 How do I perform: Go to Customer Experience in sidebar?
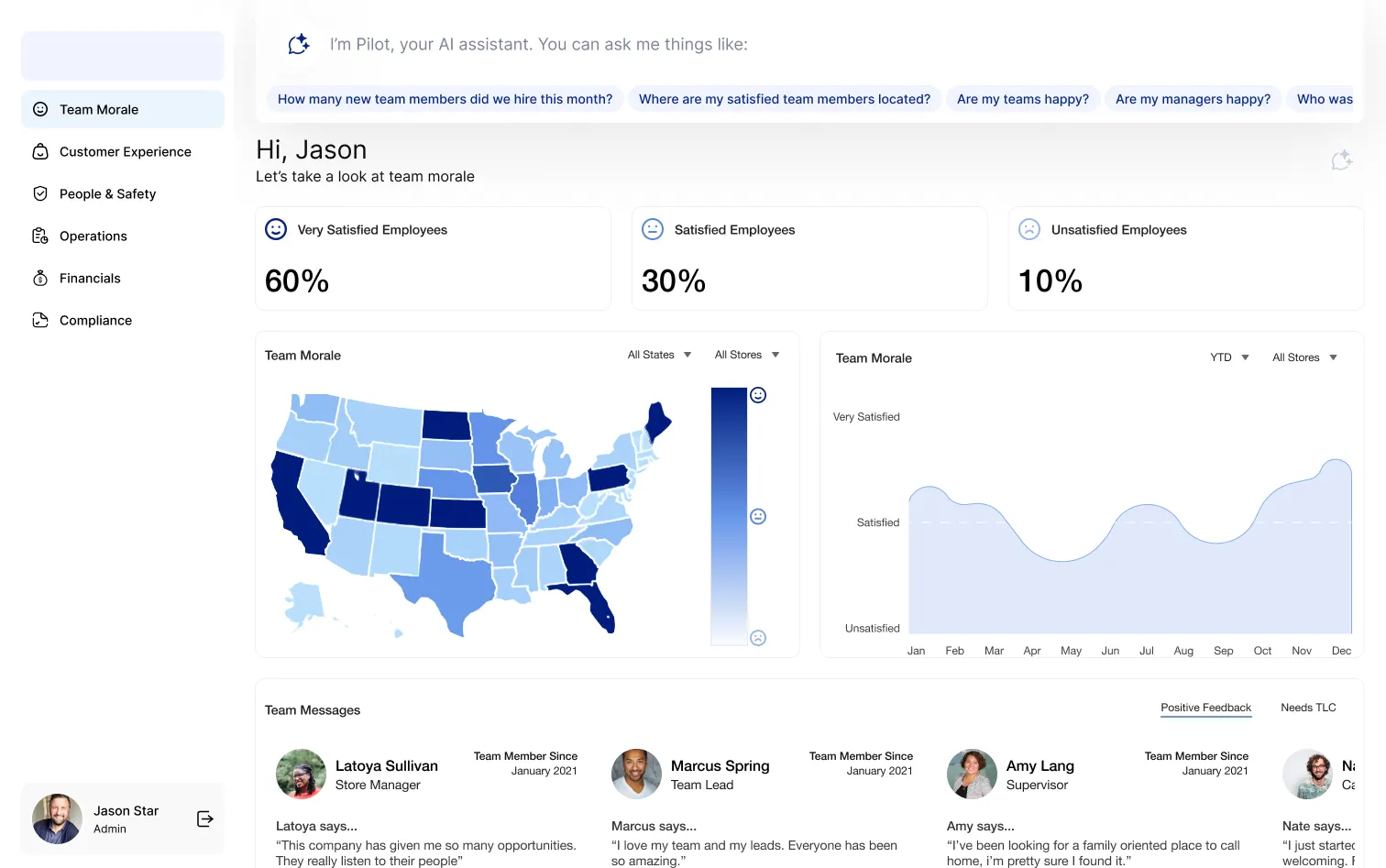(125, 152)
